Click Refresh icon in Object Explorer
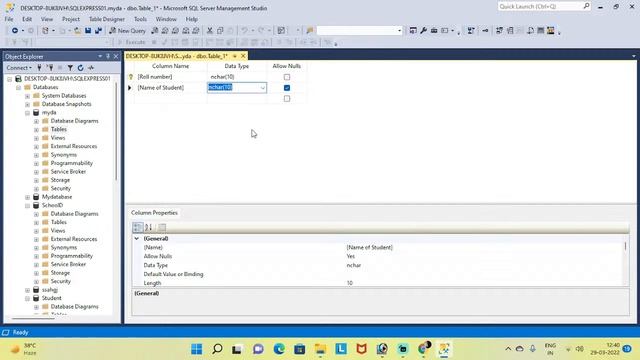This screenshot has width=640, height=360. (x=80, y=68)
